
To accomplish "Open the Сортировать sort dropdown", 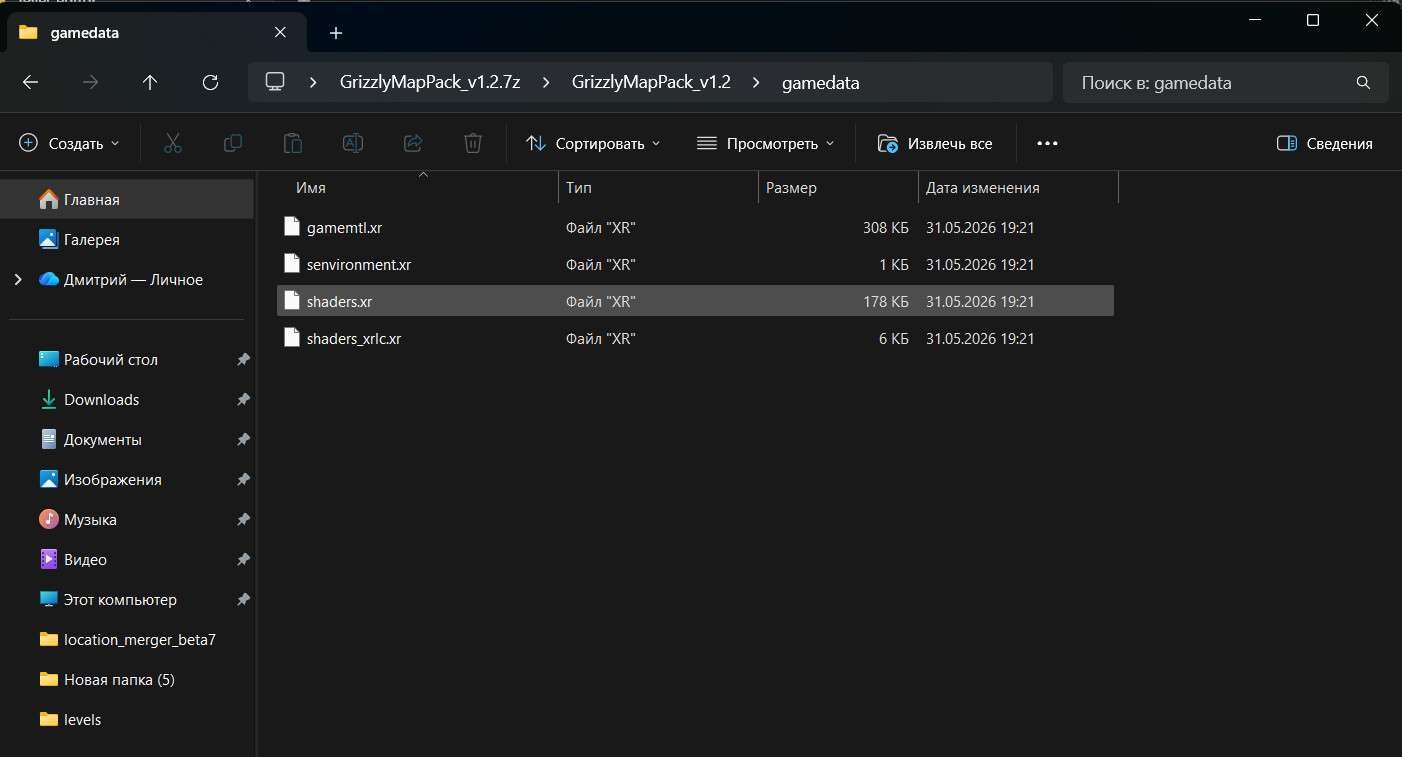I will [x=593, y=143].
